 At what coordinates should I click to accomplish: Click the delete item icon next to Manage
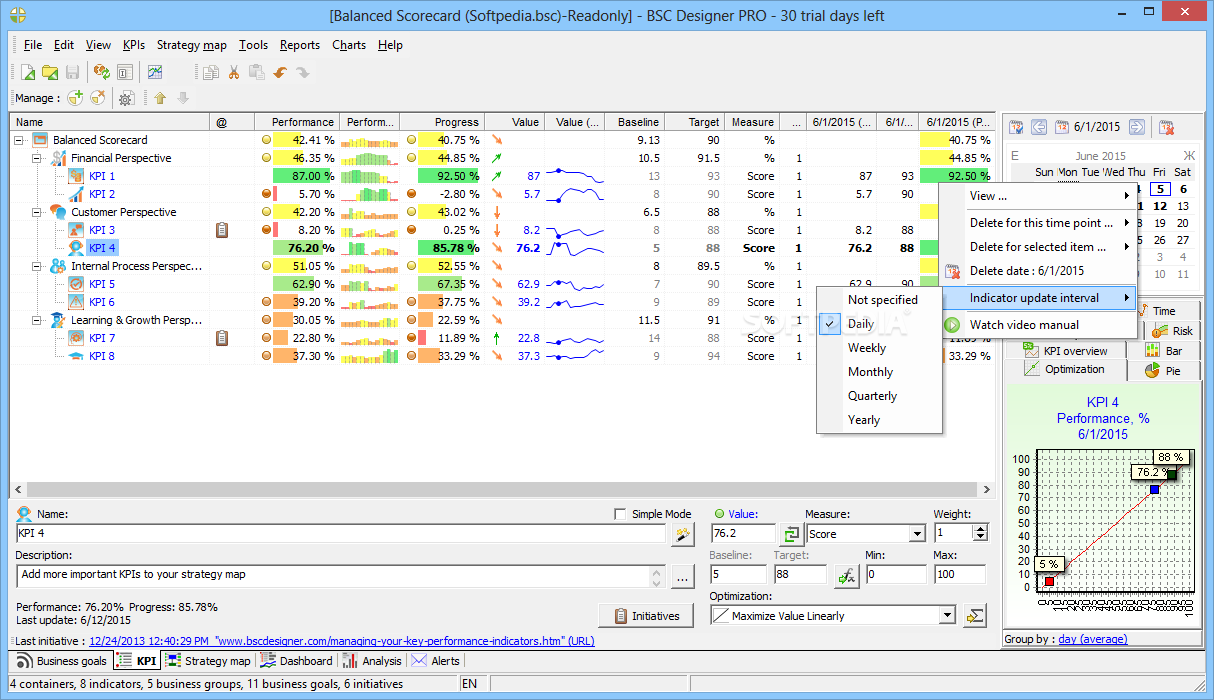97,98
